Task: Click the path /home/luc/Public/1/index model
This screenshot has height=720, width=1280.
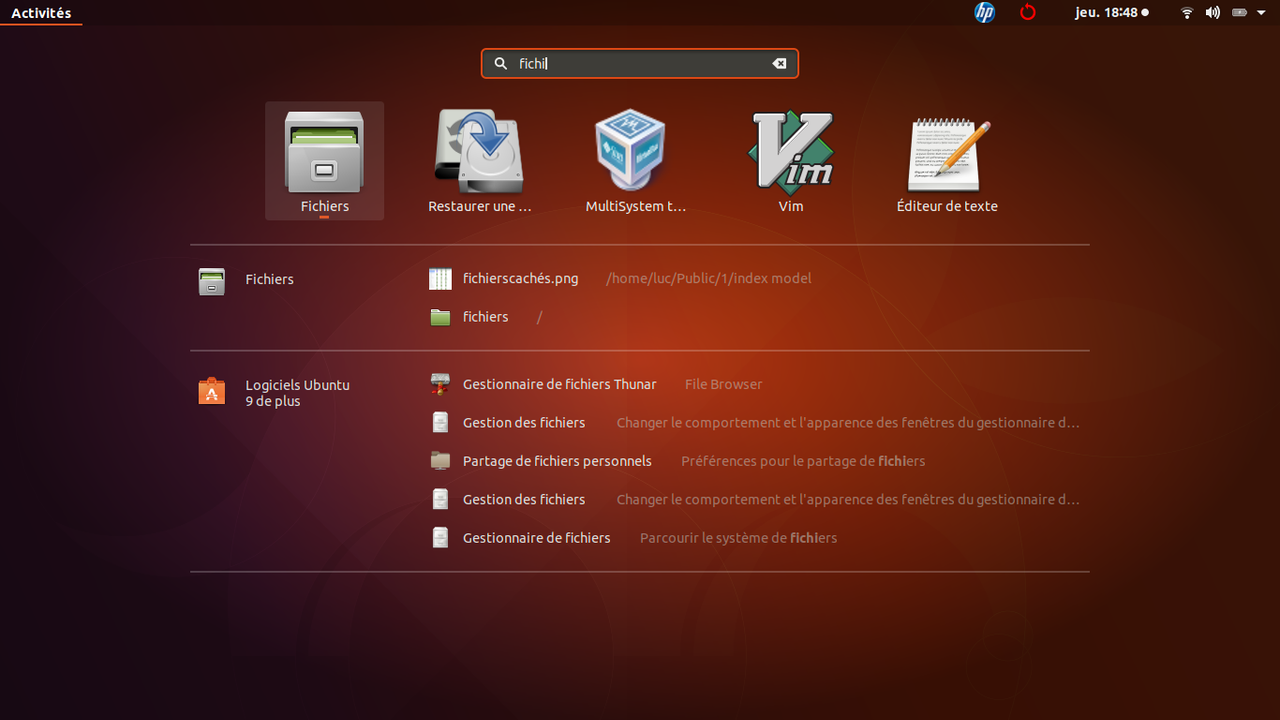Action: point(709,278)
